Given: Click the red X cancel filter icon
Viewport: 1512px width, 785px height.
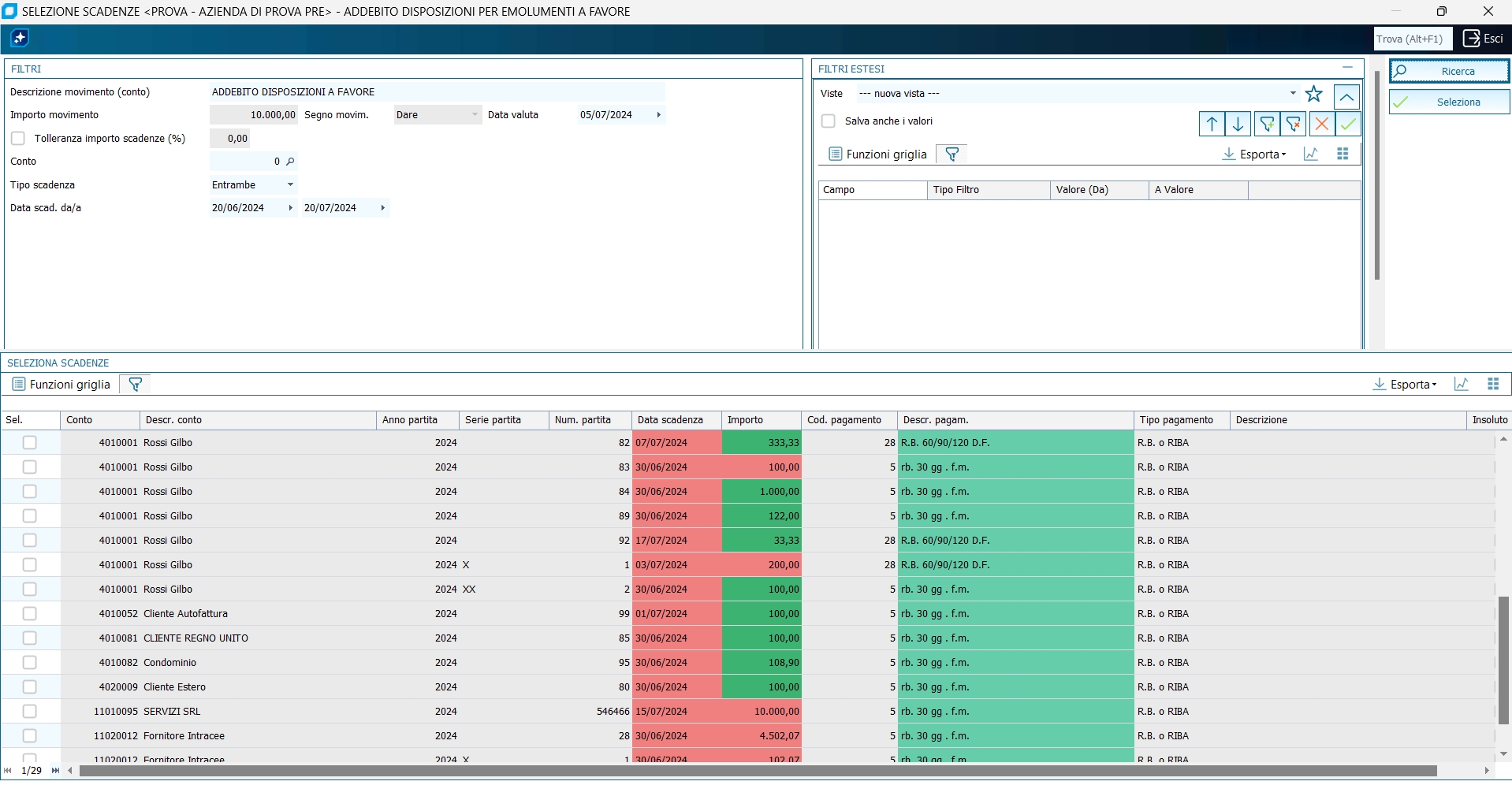Looking at the screenshot, I should [x=1321, y=125].
